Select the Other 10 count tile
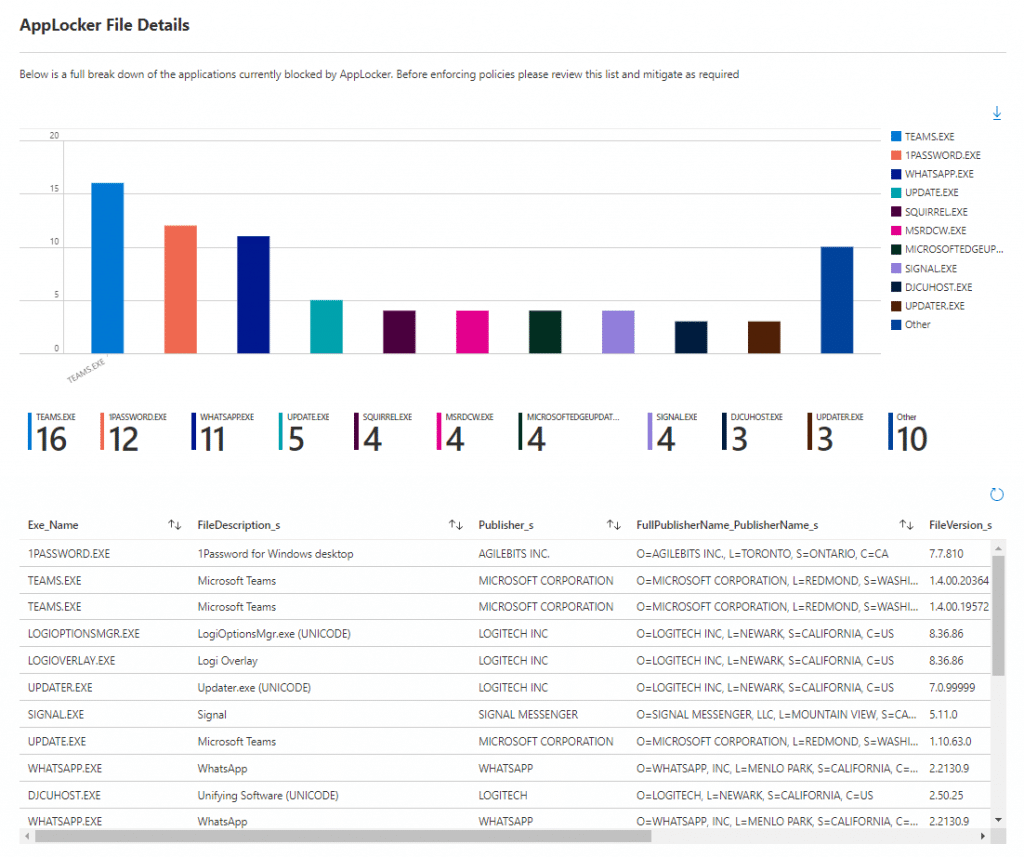 pyautogui.click(x=908, y=432)
